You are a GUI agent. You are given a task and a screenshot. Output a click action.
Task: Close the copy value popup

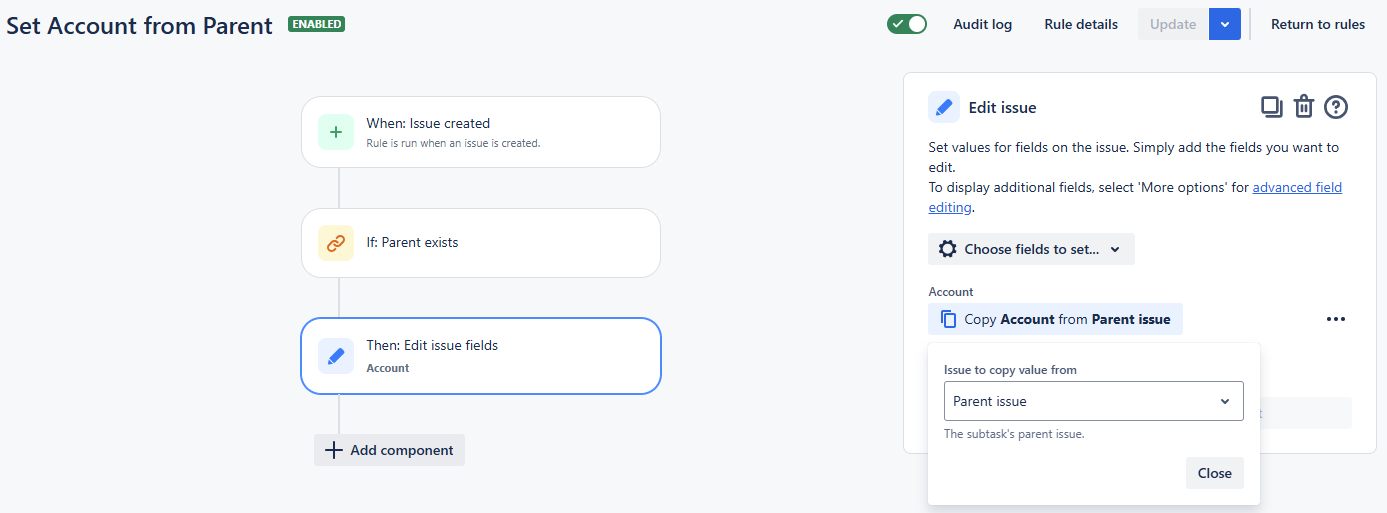[x=1214, y=473]
